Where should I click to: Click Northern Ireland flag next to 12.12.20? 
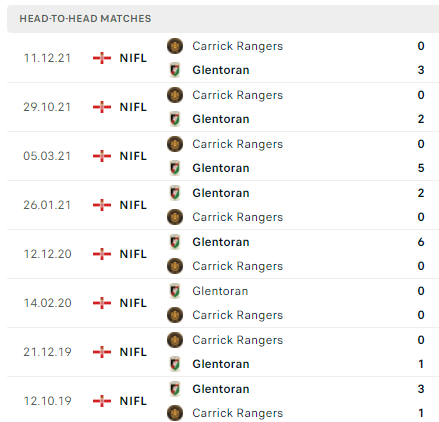102,254
